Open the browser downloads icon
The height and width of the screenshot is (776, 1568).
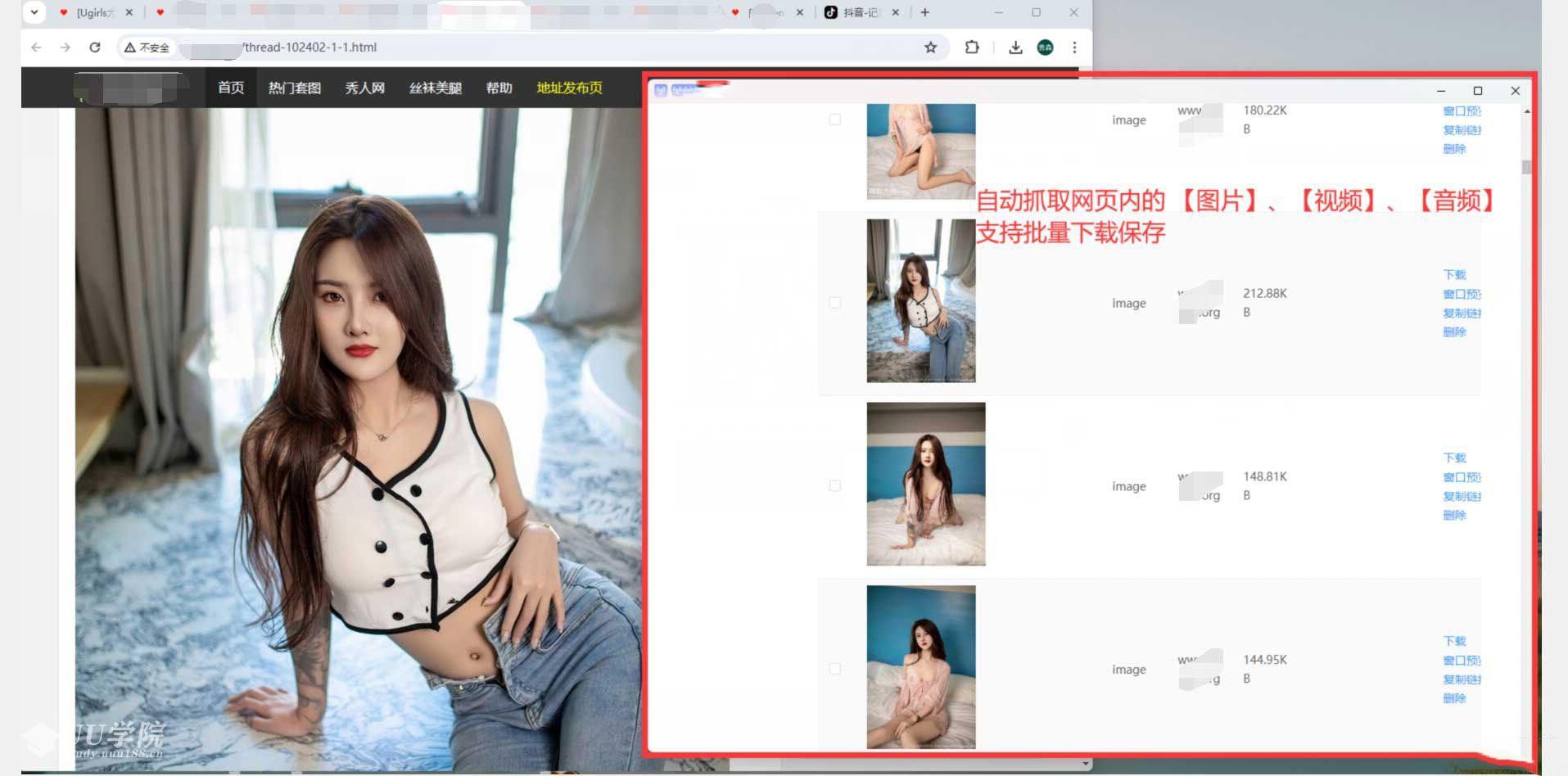pyautogui.click(x=1015, y=47)
